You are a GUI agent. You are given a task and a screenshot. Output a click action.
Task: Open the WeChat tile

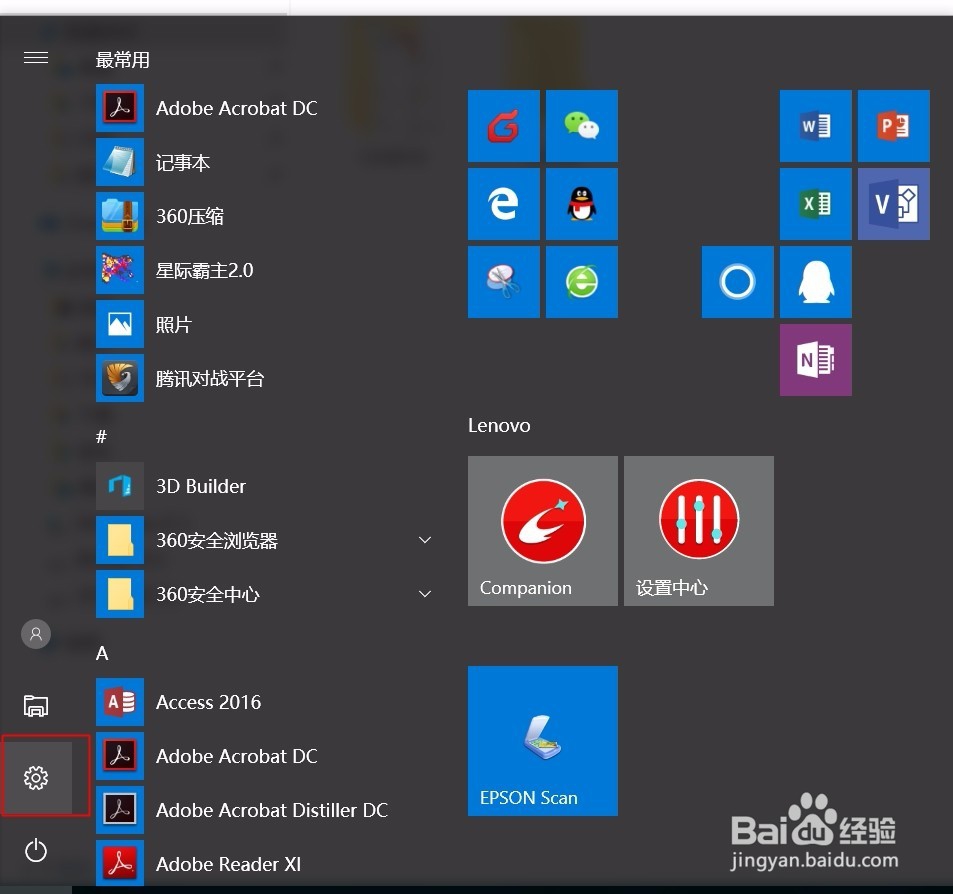pyautogui.click(x=582, y=126)
